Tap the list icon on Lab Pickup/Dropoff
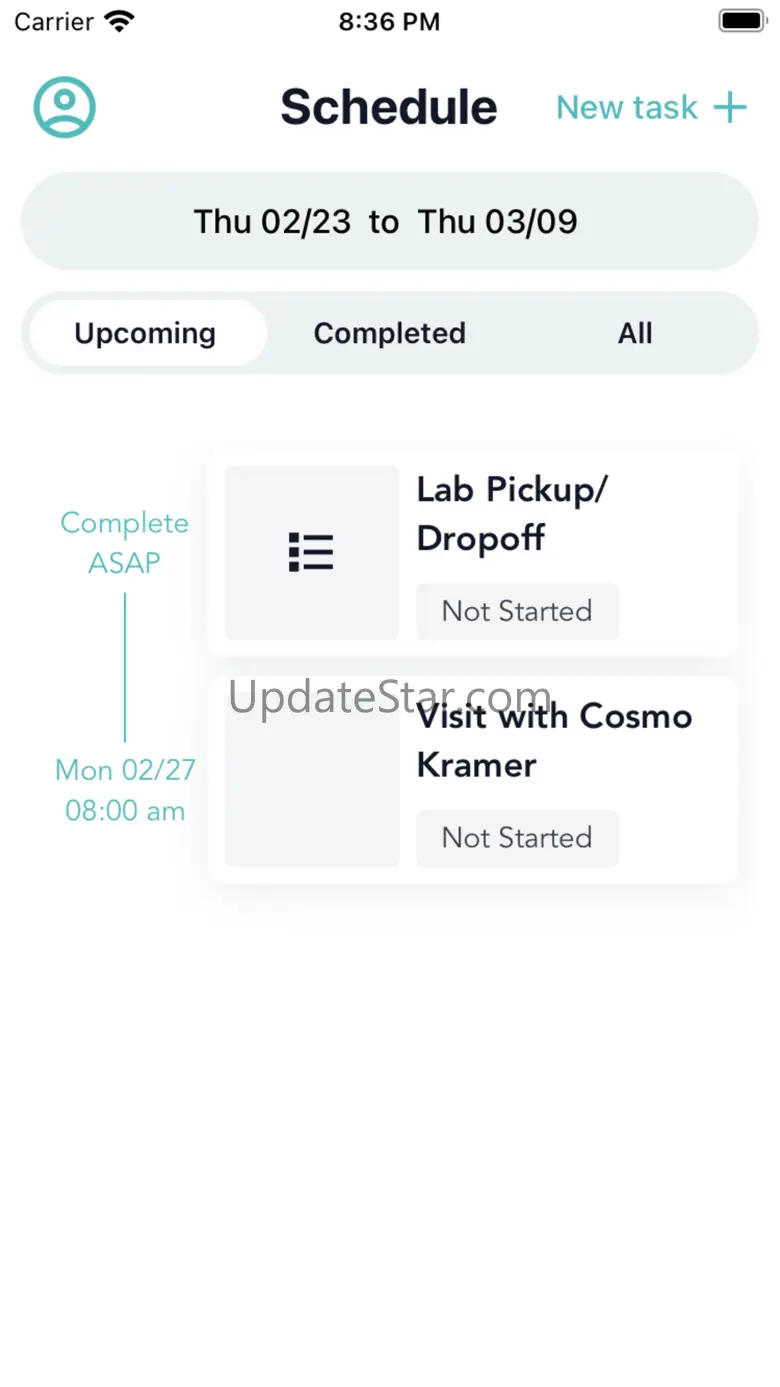780x1387 pixels. coord(311,552)
